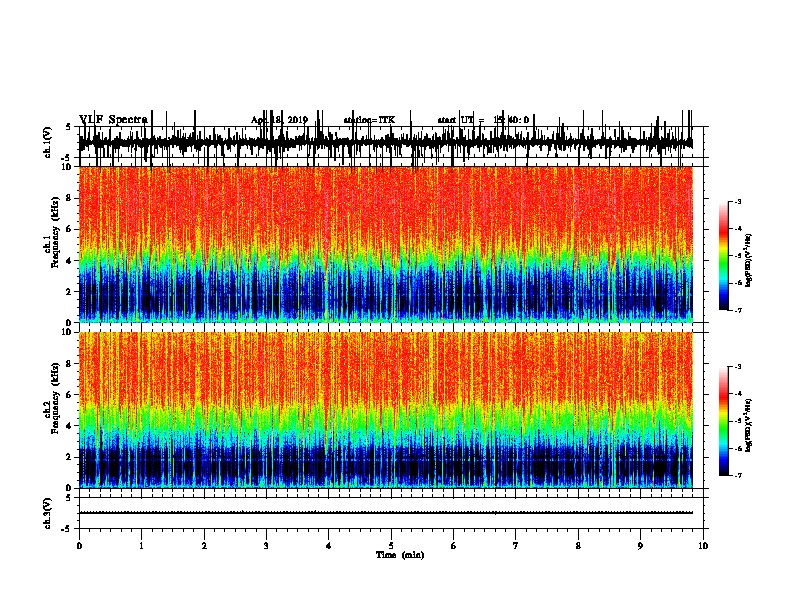Click time-axis tick label "9"

click(x=640, y=546)
